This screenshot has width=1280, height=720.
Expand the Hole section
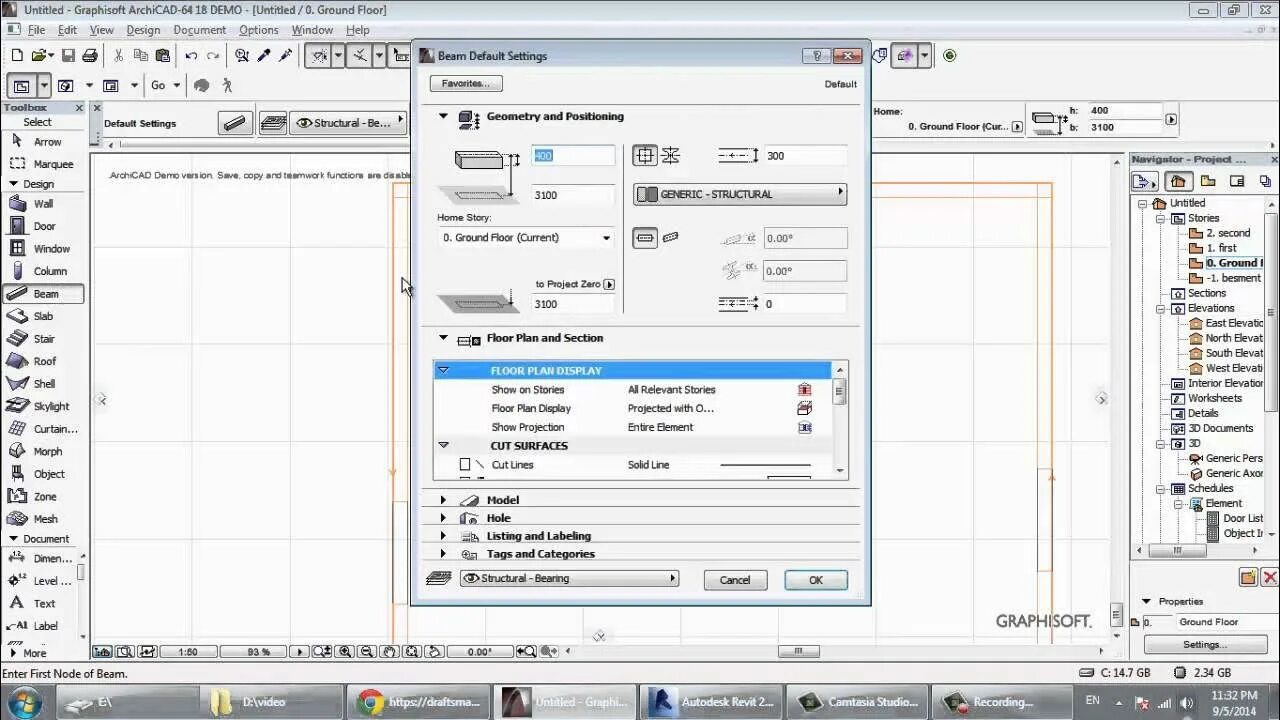pyautogui.click(x=443, y=518)
